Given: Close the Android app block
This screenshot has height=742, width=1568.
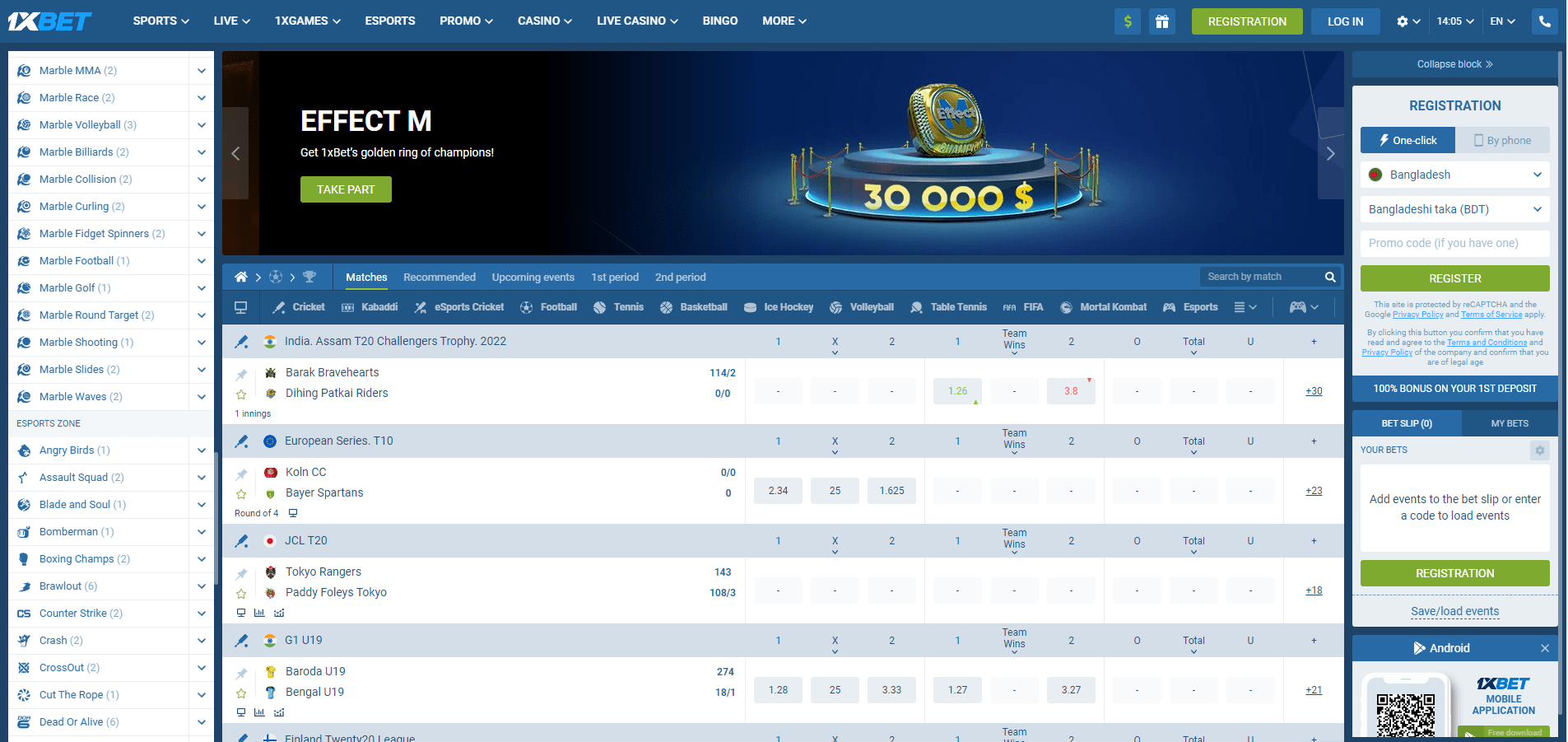Looking at the screenshot, I should 1545,648.
